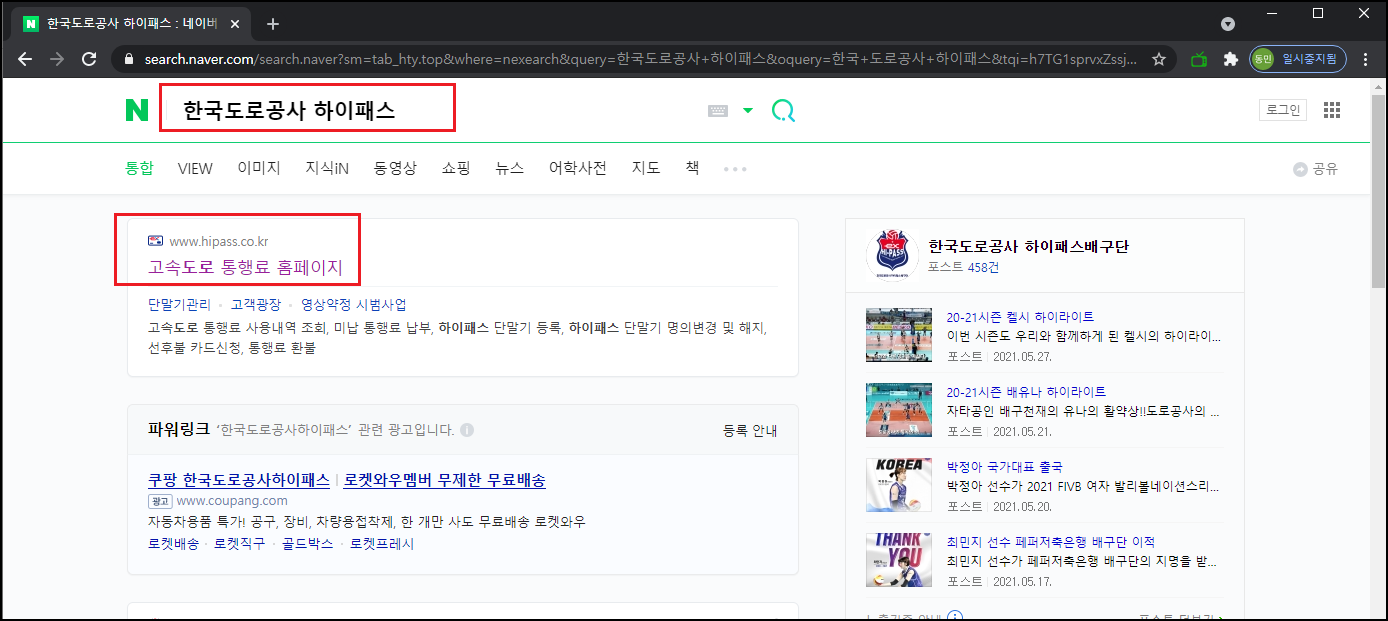
Task: Click the 로그인 button
Action: click(x=1283, y=110)
